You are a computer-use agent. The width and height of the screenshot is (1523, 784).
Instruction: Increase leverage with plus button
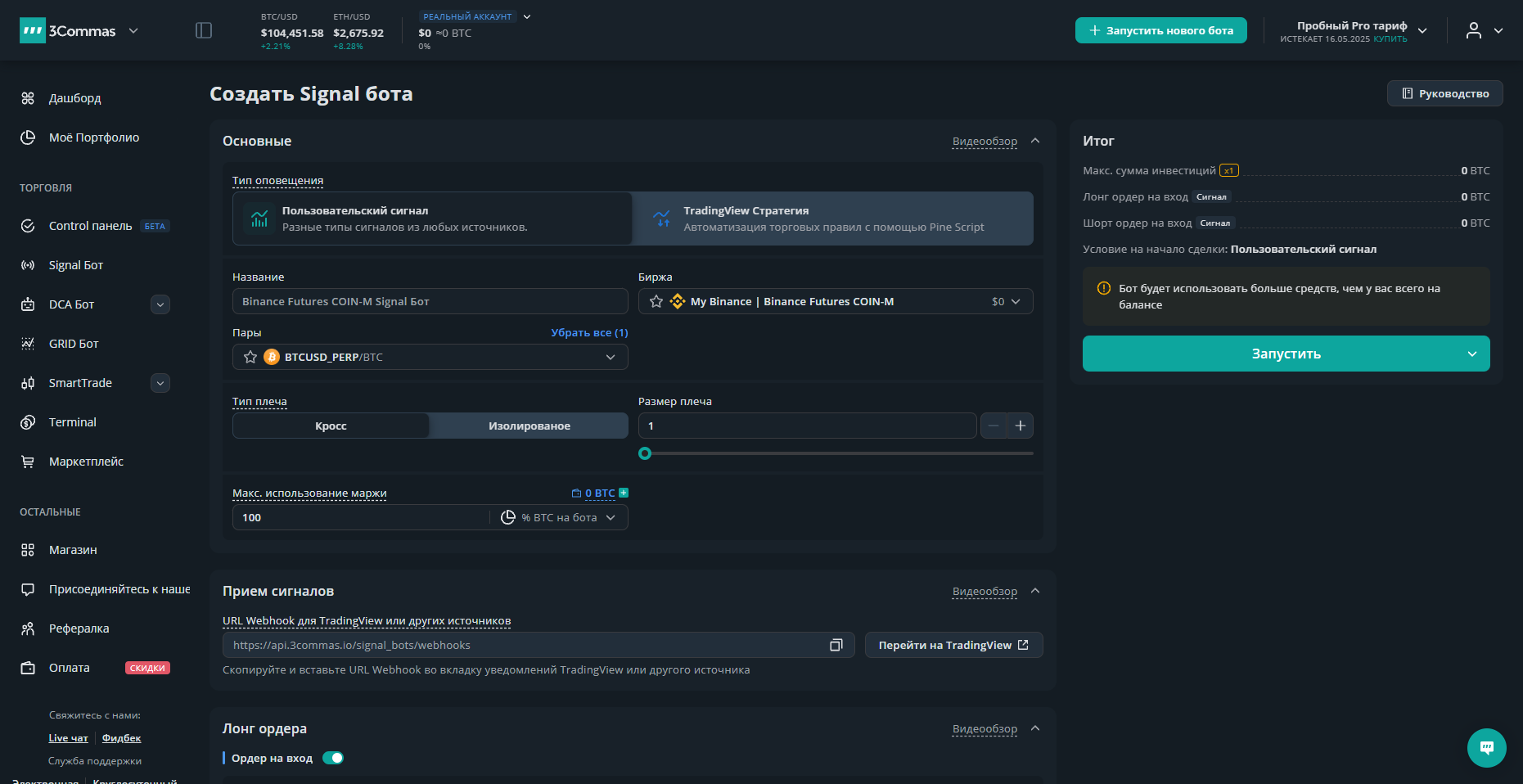[1021, 426]
